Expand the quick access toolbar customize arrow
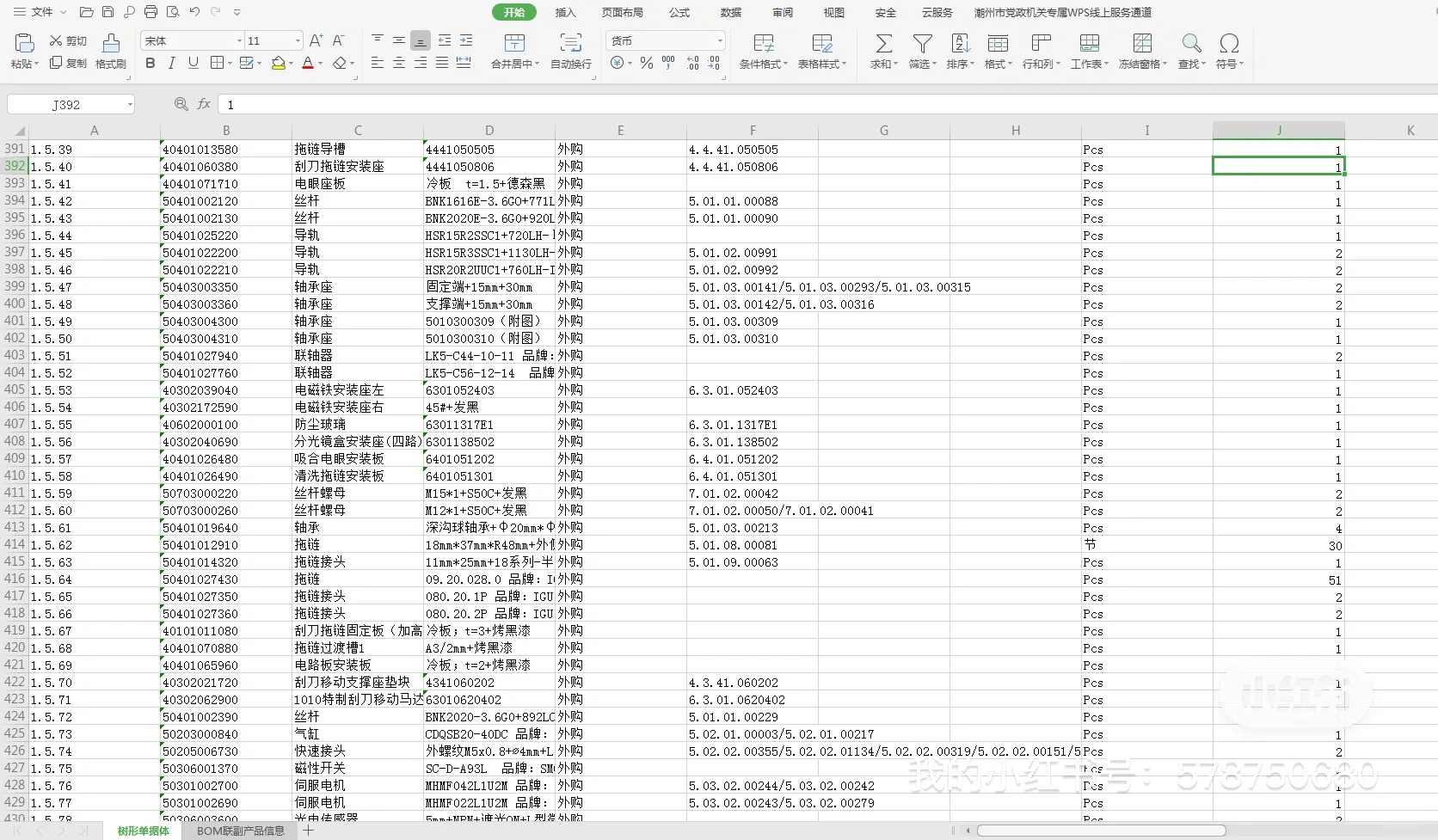Screen dimensions: 1438x840 click(237, 12)
